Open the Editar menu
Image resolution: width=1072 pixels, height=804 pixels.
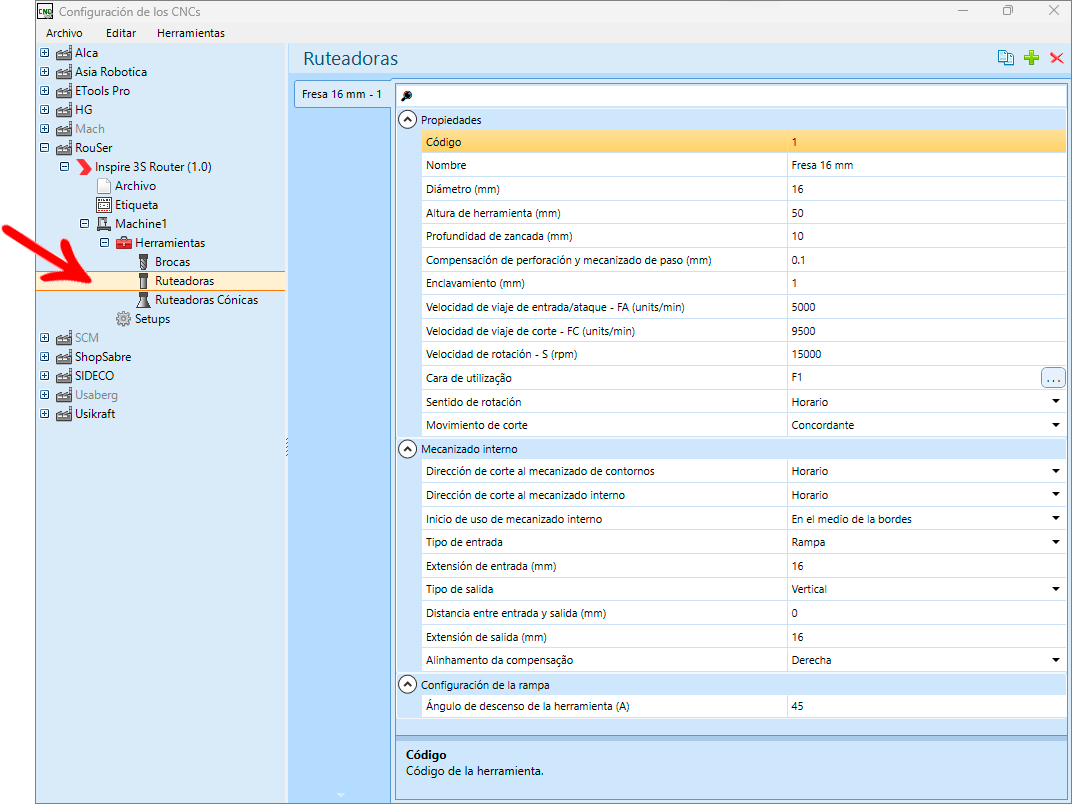click(x=121, y=33)
